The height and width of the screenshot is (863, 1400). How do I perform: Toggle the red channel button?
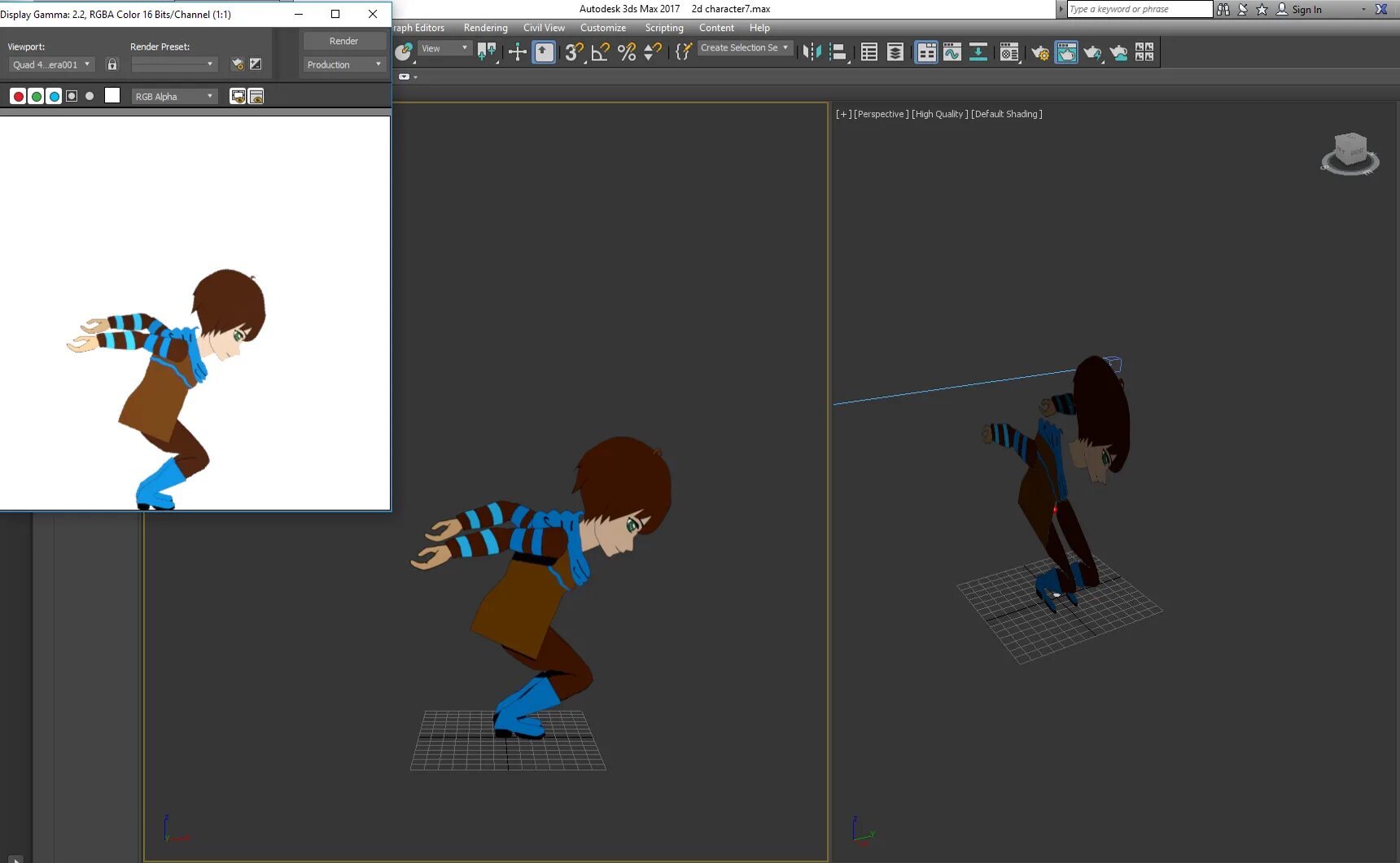click(18, 96)
